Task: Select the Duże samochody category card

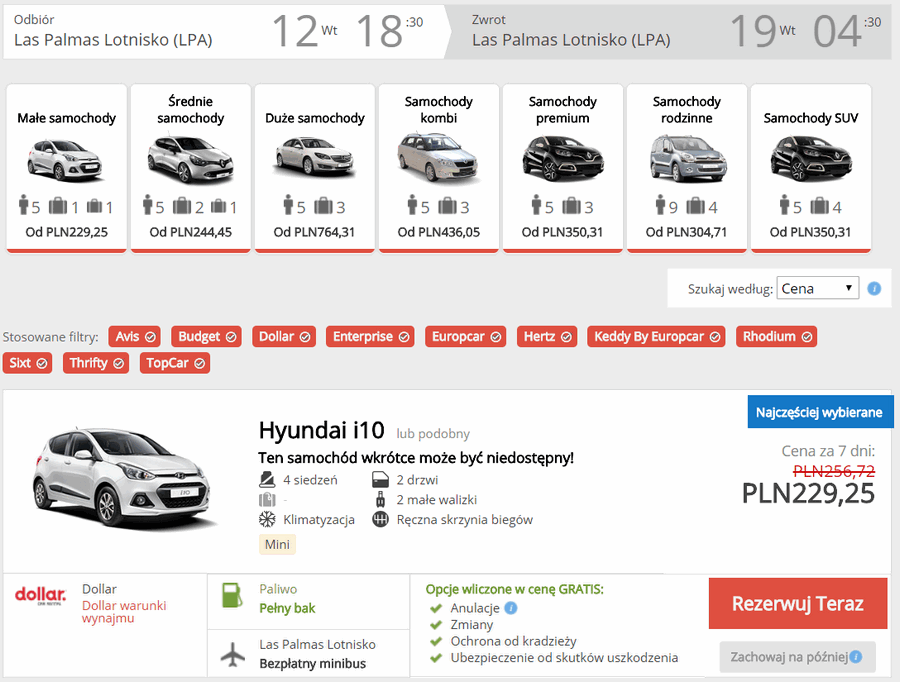Action: (x=315, y=168)
